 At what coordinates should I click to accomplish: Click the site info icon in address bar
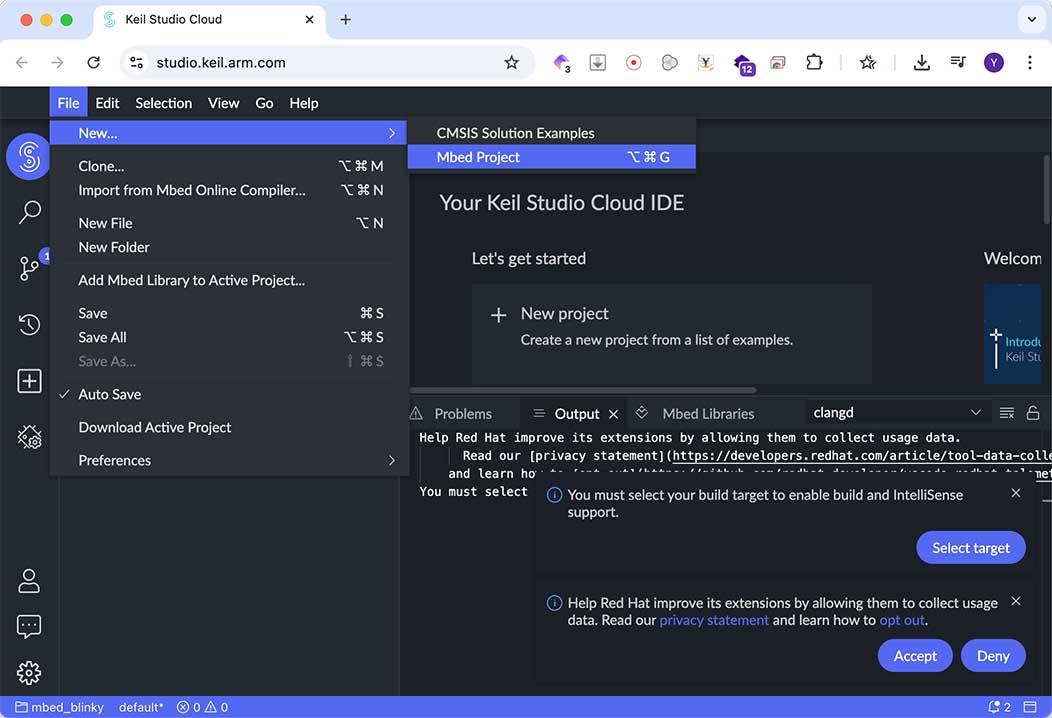pos(137,62)
